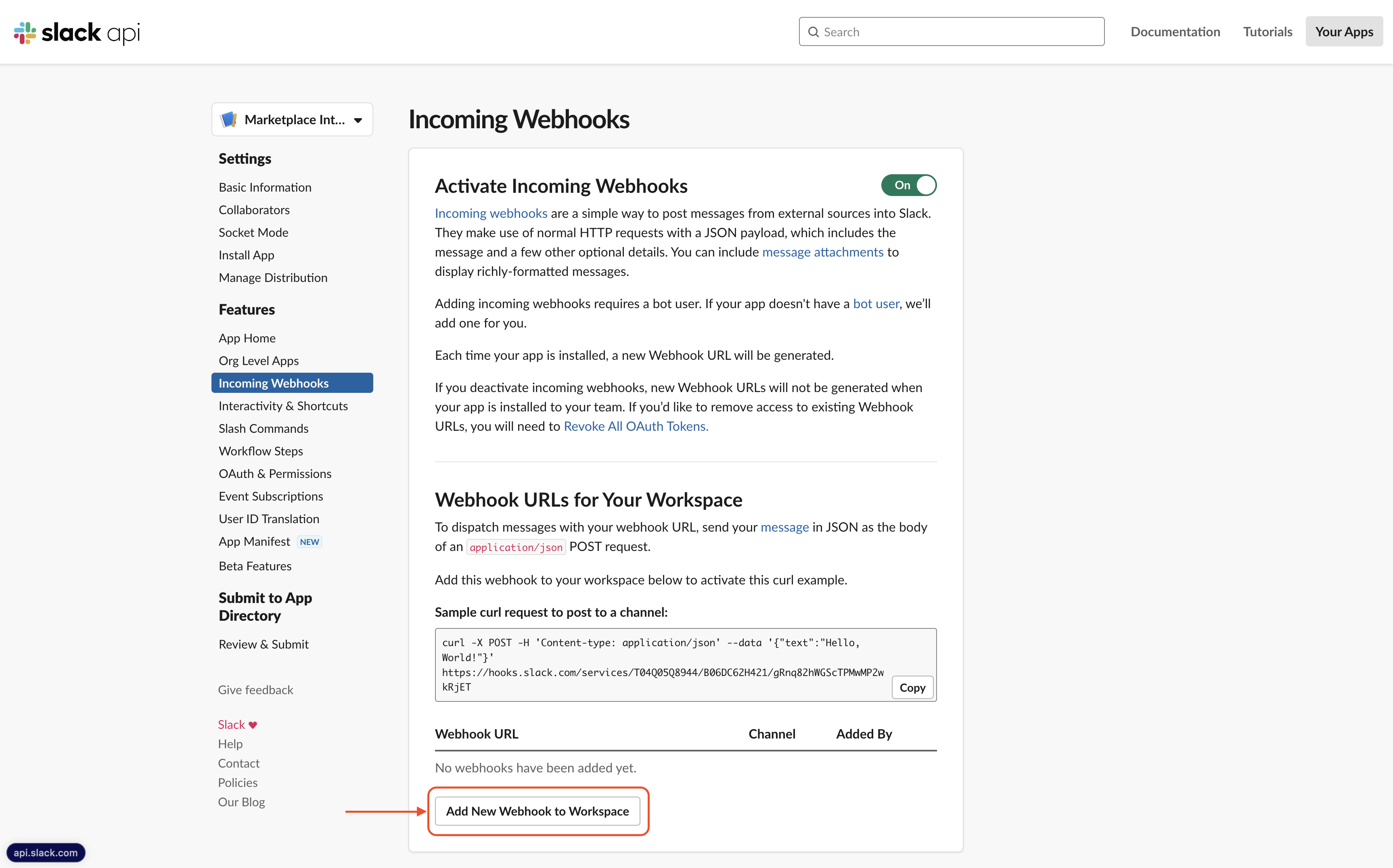The height and width of the screenshot is (868, 1393).
Task: Click the heart icon next to Slack
Action: 253,724
